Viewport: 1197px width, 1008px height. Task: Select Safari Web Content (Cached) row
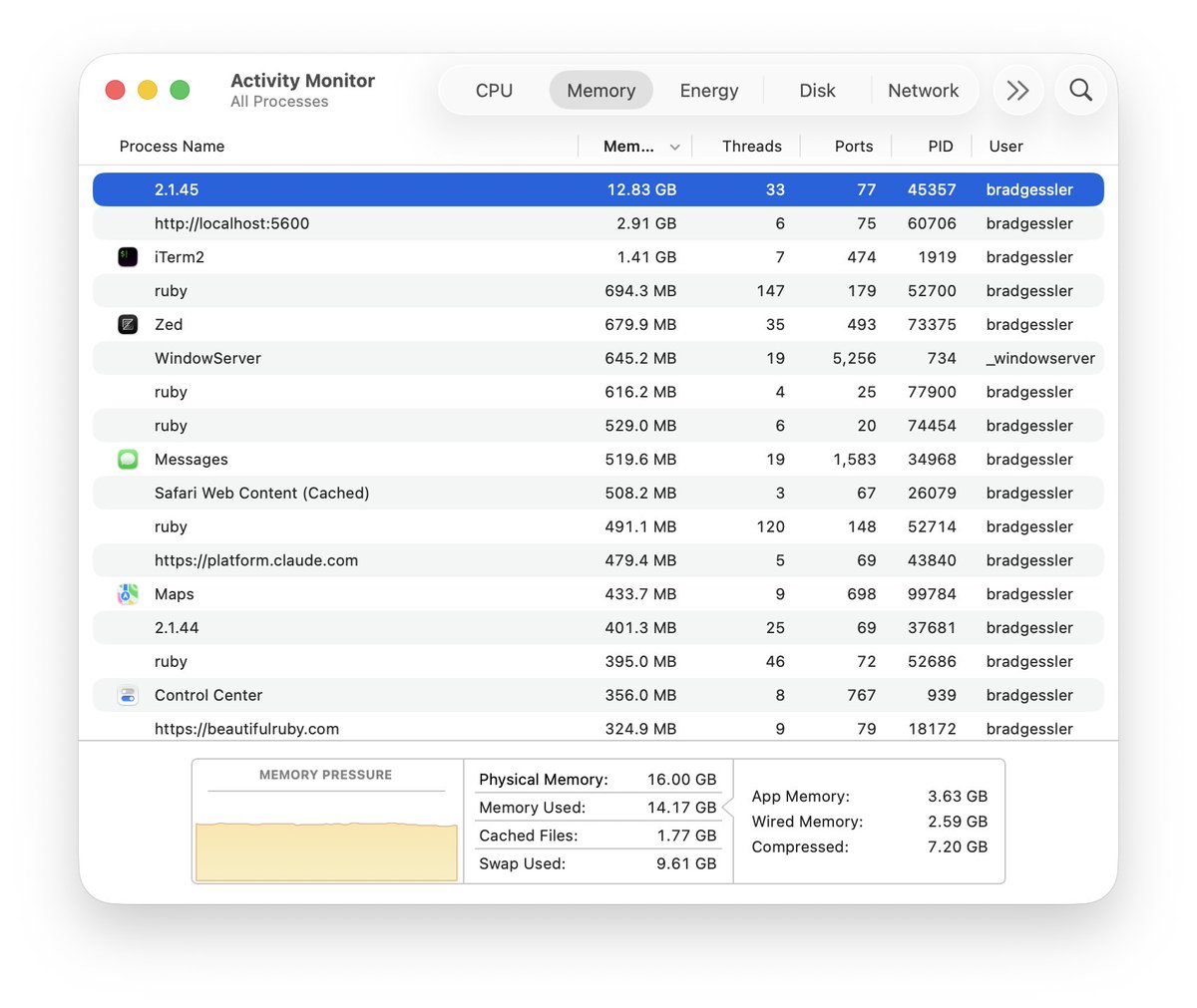tap(598, 494)
